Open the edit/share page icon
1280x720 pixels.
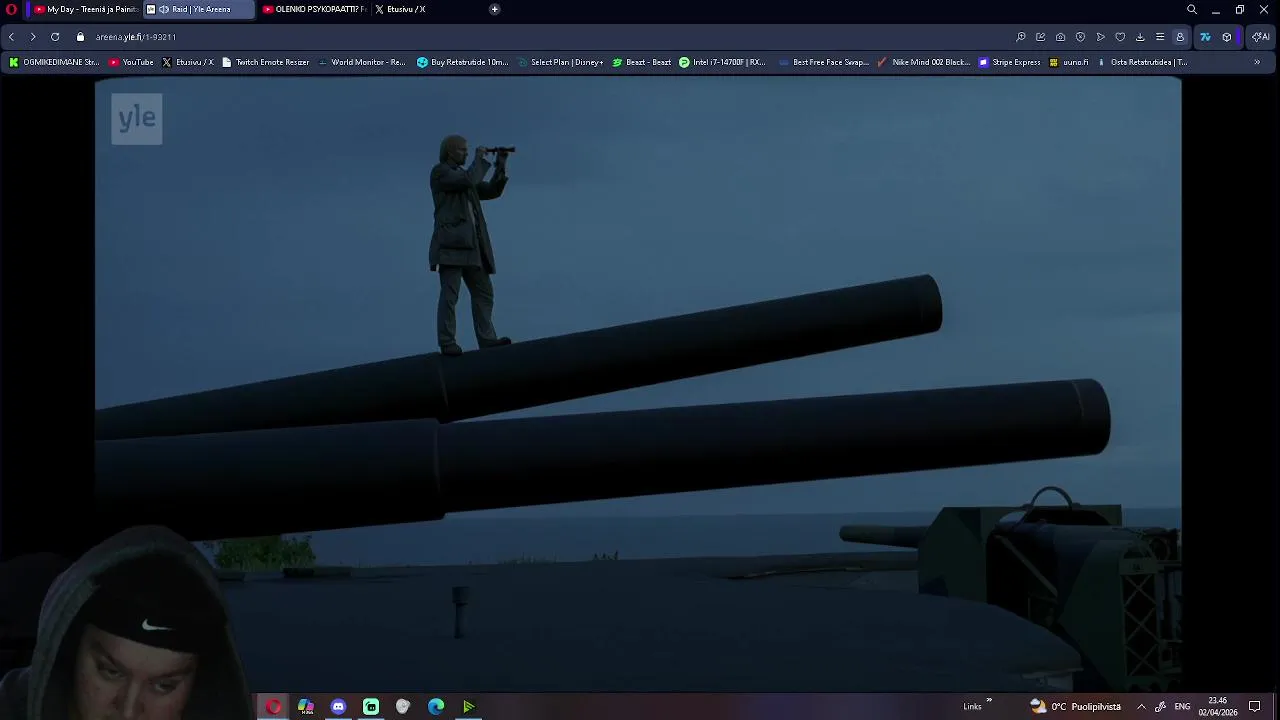(1040, 37)
